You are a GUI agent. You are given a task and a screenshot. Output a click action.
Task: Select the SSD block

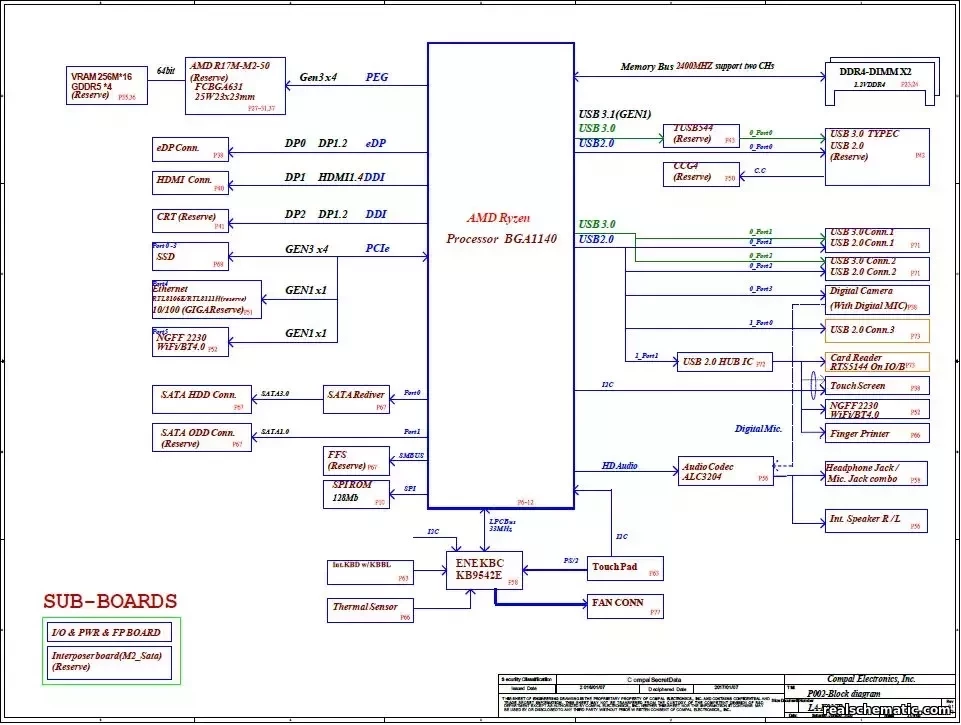190,256
